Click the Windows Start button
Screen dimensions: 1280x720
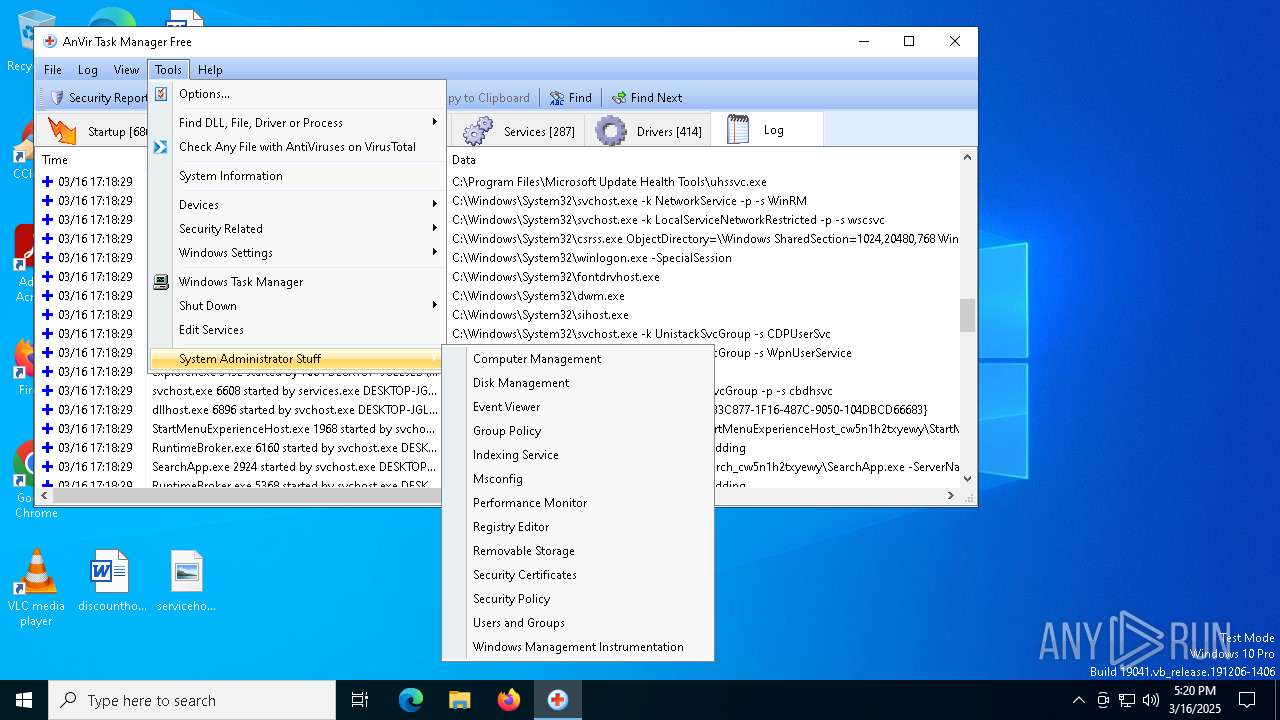pos(24,700)
